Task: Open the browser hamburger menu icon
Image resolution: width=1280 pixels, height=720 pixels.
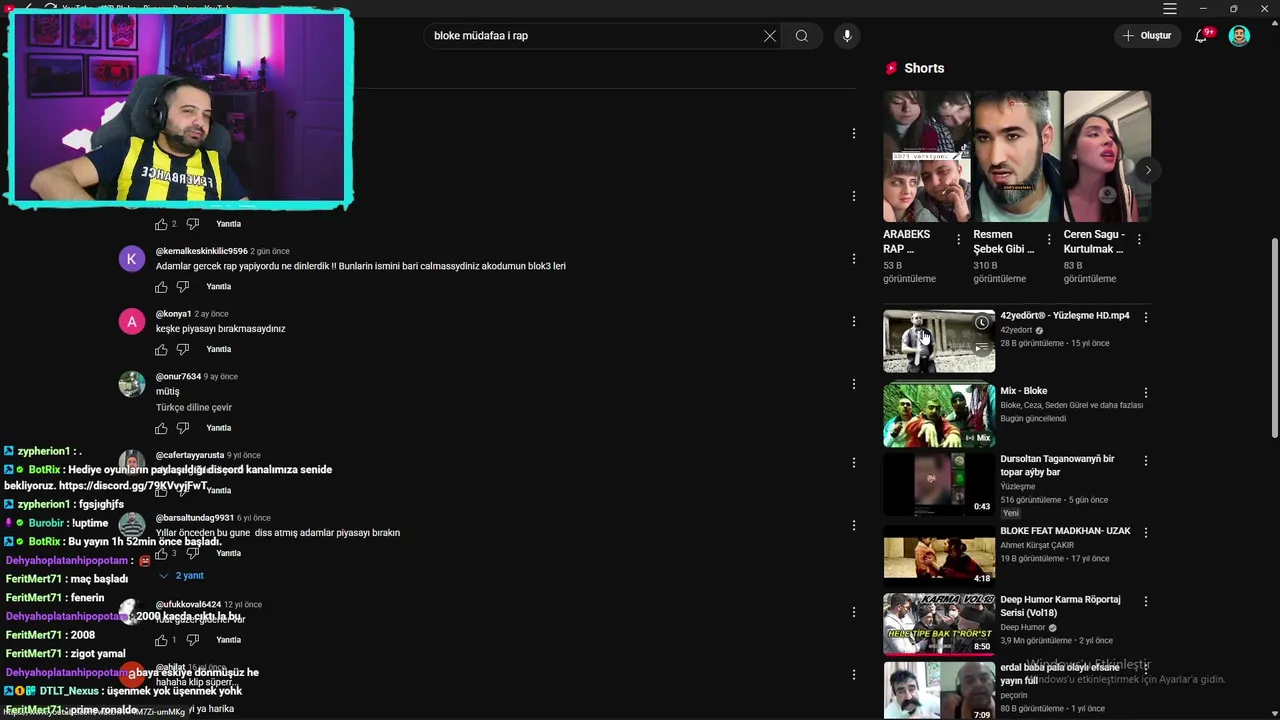Action: [x=1170, y=9]
